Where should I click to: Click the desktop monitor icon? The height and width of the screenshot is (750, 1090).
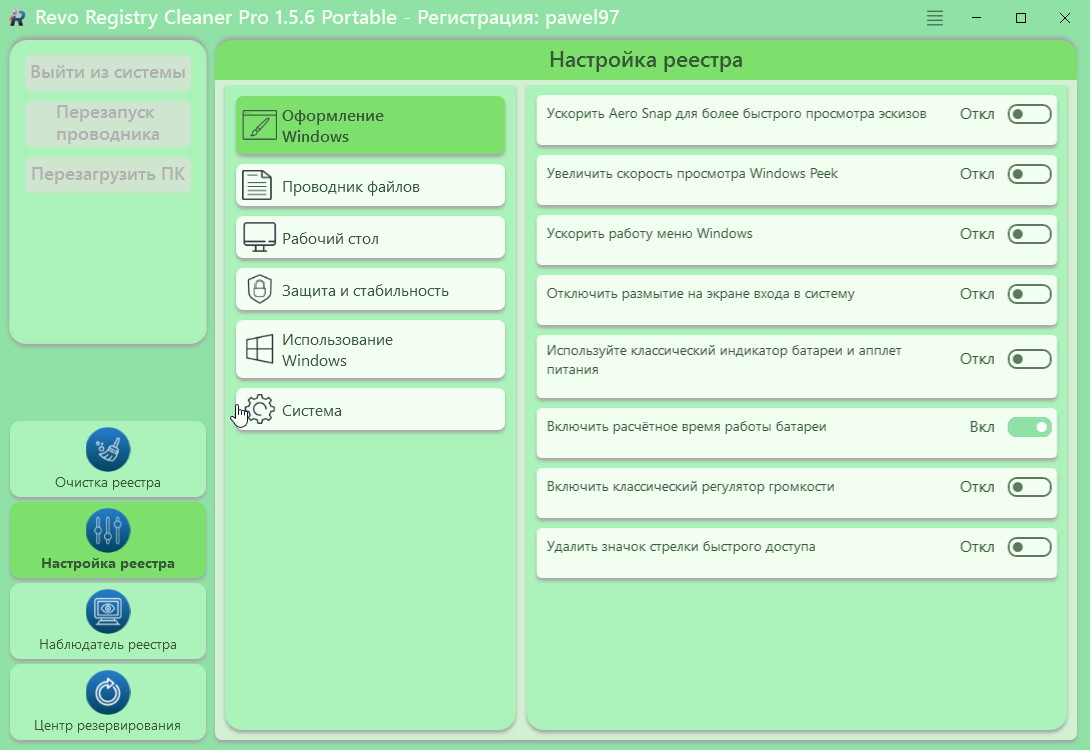(x=259, y=237)
